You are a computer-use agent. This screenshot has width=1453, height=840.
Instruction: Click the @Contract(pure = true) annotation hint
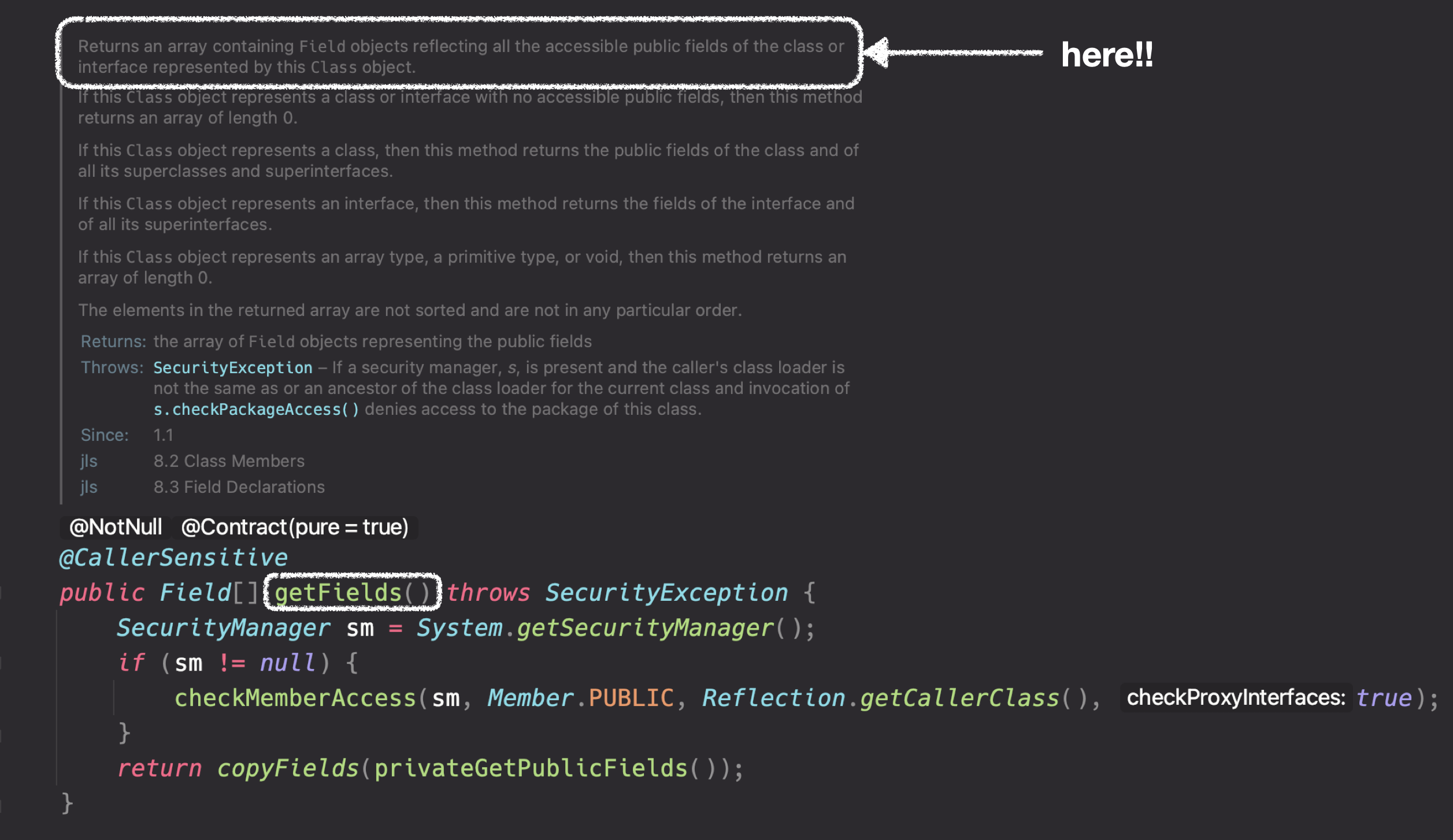pyautogui.click(x=294, y=527)
